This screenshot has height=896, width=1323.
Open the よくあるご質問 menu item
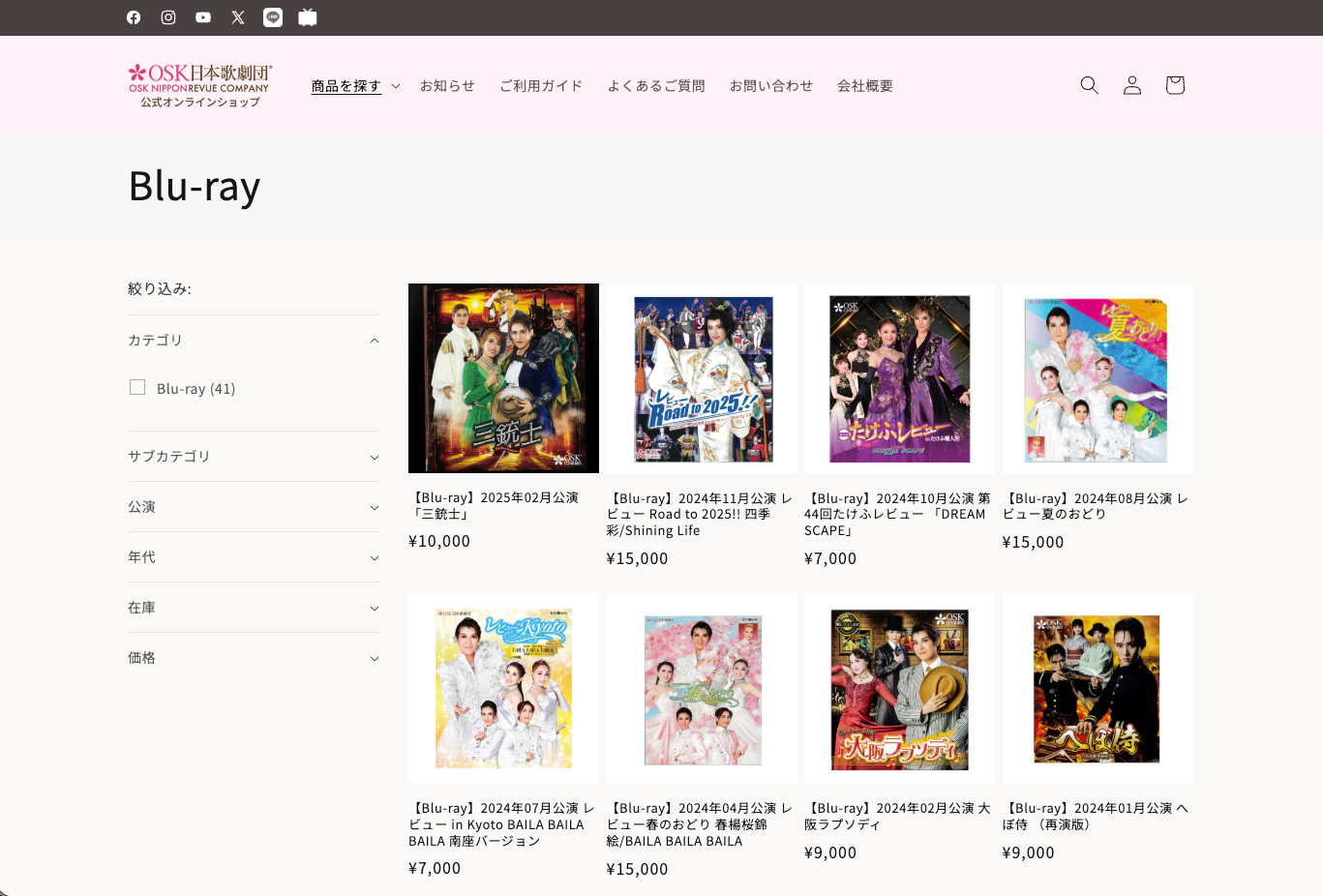(x=656, y=86)
